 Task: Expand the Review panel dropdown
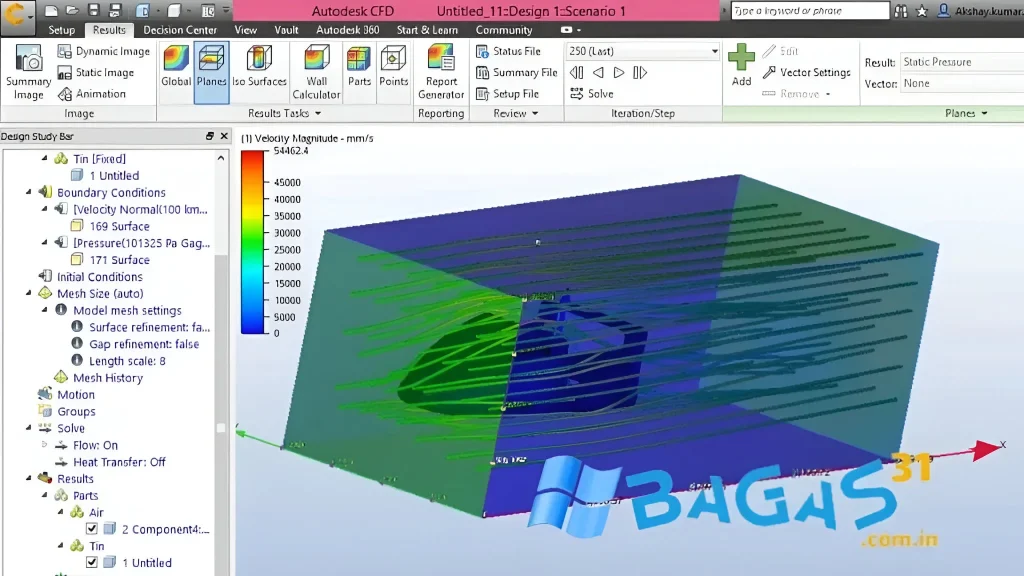(x=536, y=114)
